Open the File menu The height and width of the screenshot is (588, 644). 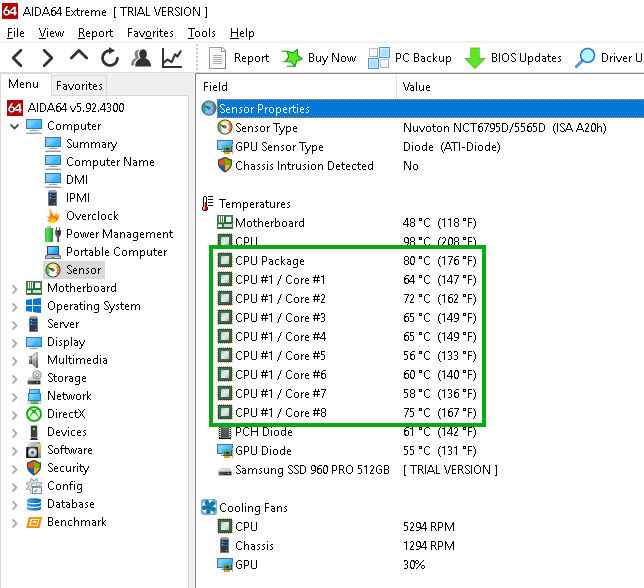click(16, 33)
